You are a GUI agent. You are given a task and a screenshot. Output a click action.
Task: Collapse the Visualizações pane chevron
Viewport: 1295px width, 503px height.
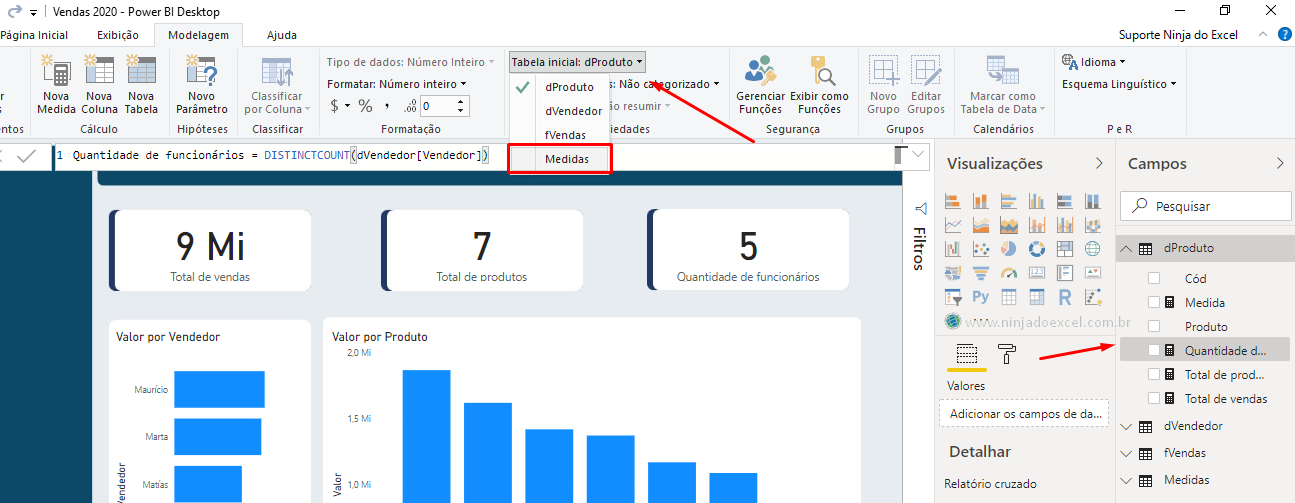(x=1099, y=163)
